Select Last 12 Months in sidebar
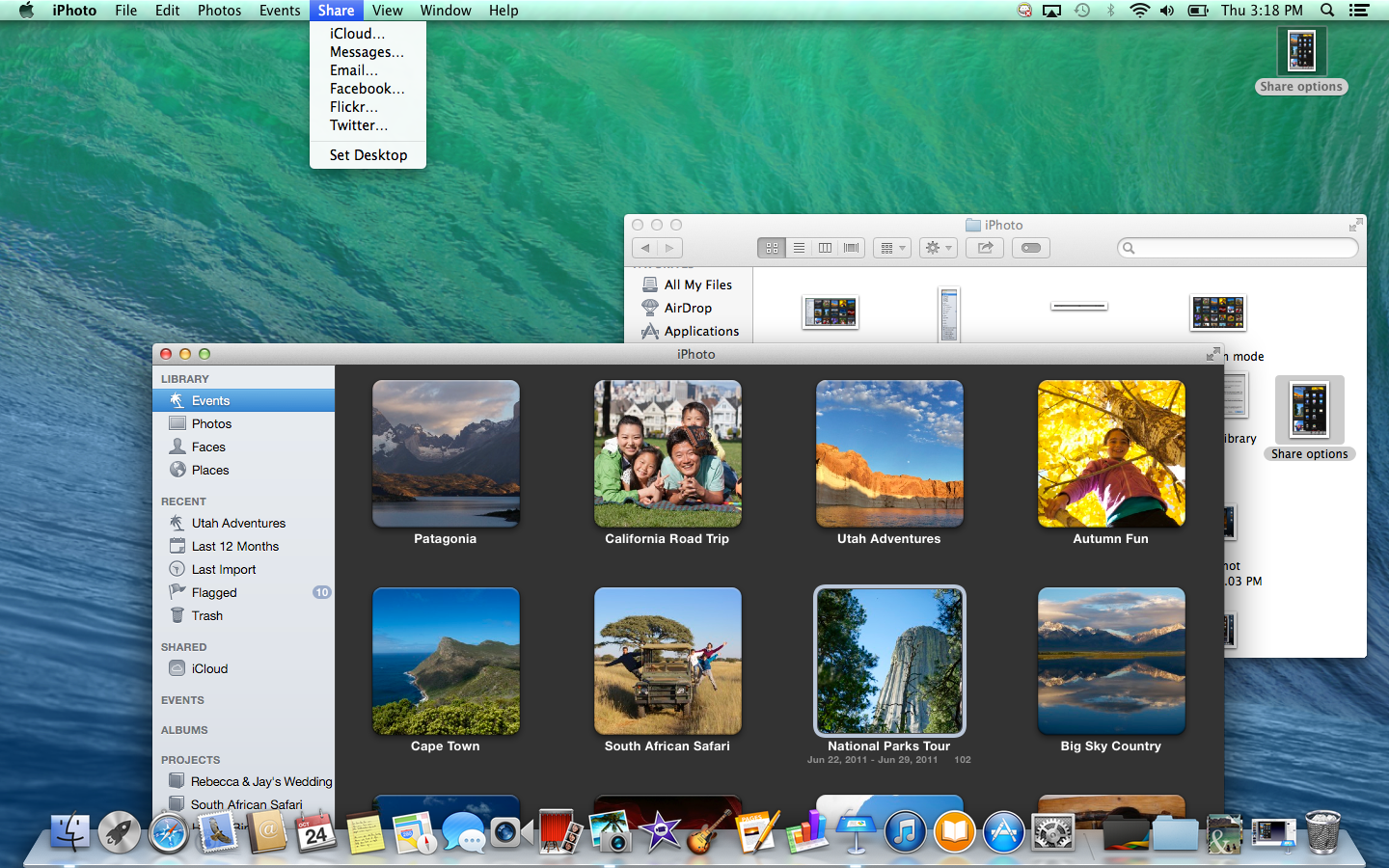 tap(244, 546)
